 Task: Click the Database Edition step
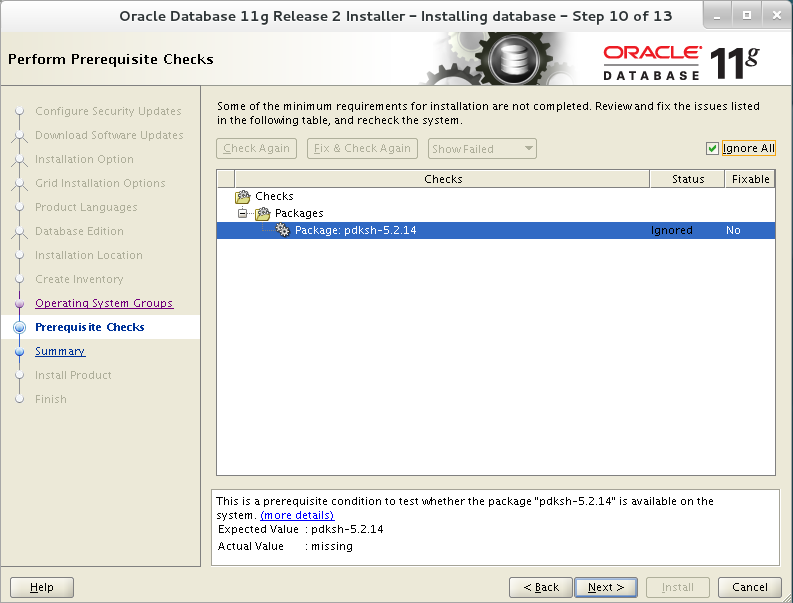point(79,231)
